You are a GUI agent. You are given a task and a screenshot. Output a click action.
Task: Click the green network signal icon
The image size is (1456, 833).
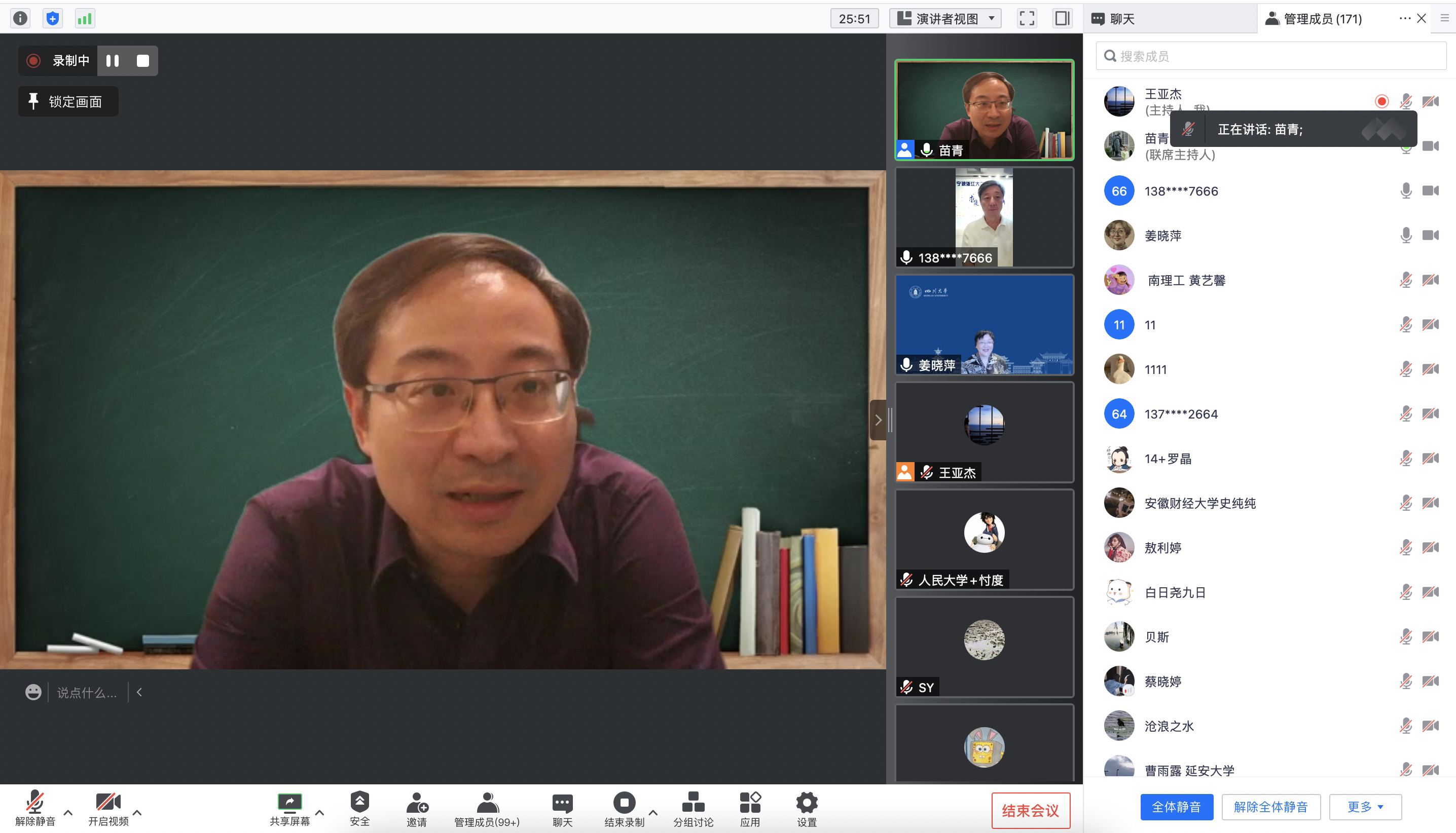(x=85, y=18)
